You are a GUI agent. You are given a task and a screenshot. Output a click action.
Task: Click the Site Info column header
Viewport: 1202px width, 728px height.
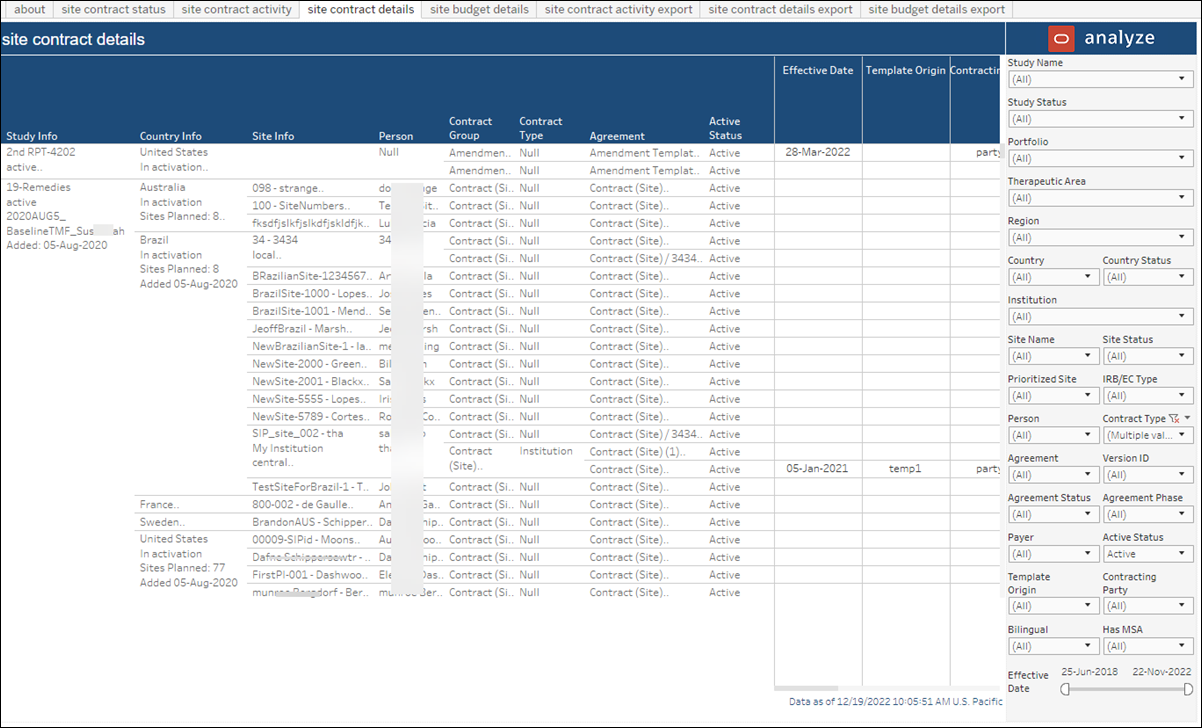(x=273, y=136)
